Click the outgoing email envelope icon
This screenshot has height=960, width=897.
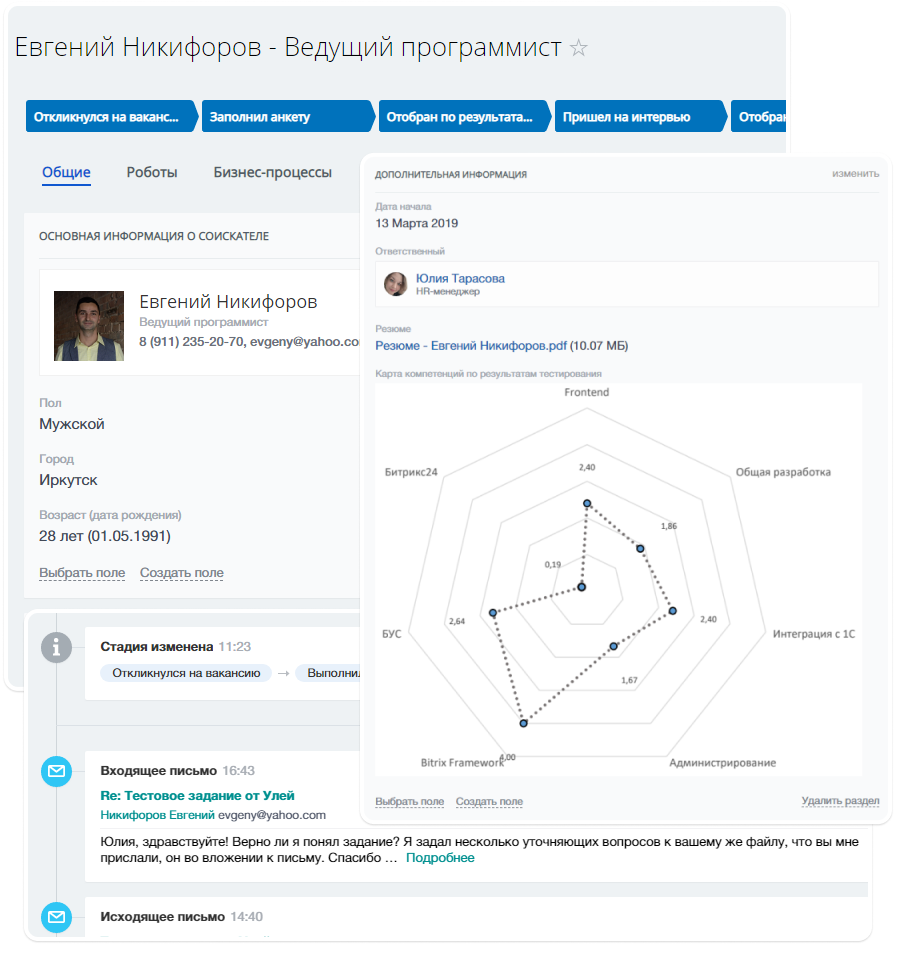(x=57, y=917)
